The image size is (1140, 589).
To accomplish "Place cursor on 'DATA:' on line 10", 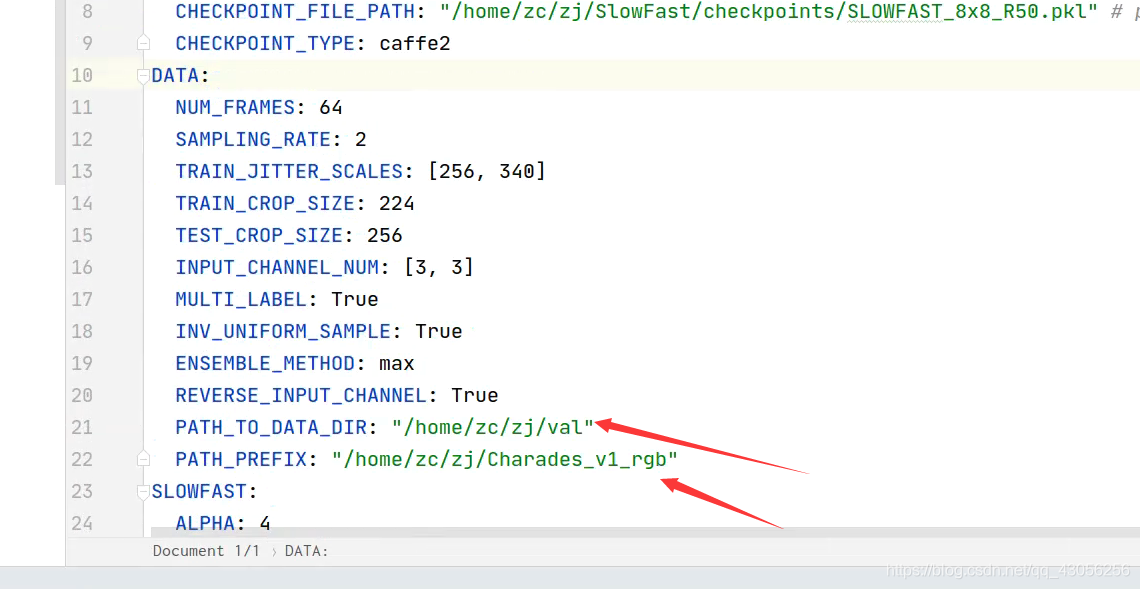I will [x=181, y=76].
